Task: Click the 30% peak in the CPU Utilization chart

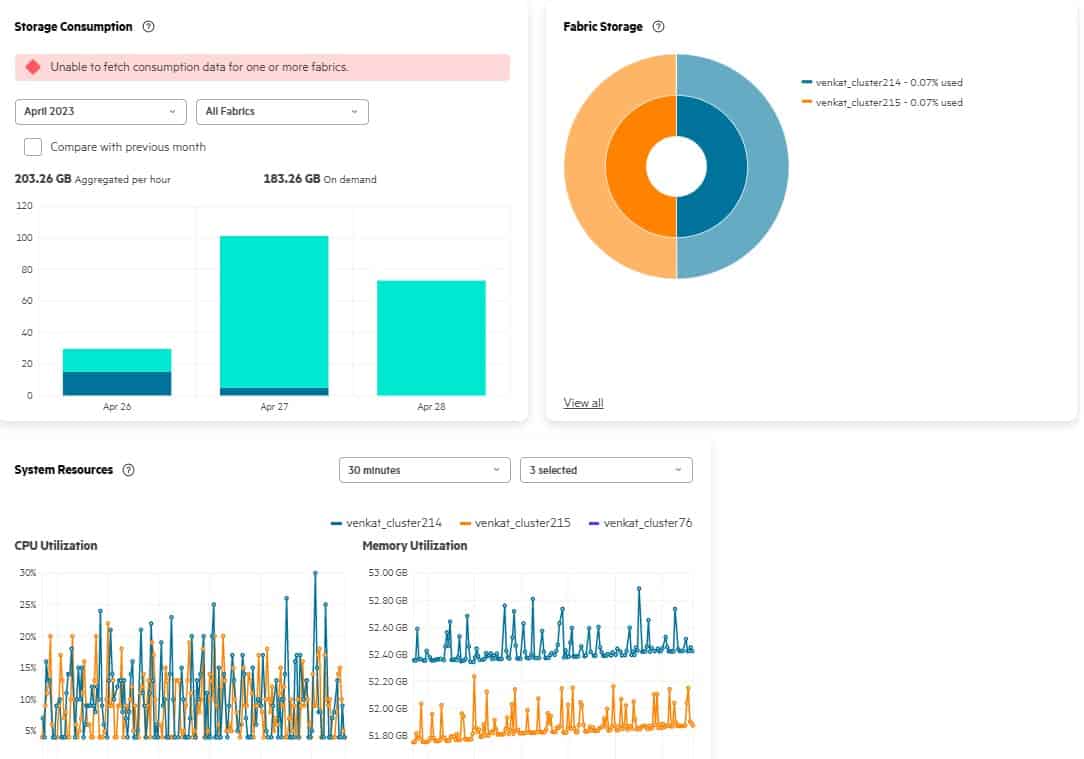Action: pyautogui.click(x=316, y=573)
